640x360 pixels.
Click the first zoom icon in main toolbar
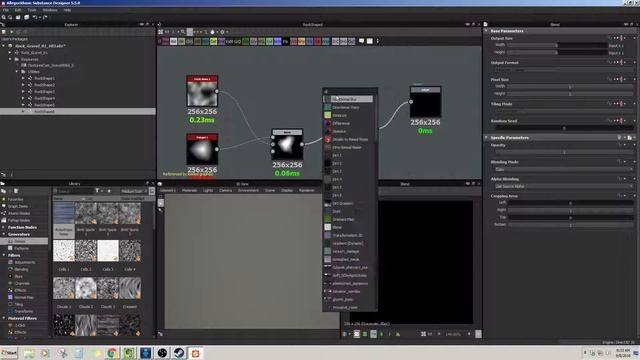click(x=4, y=18)
